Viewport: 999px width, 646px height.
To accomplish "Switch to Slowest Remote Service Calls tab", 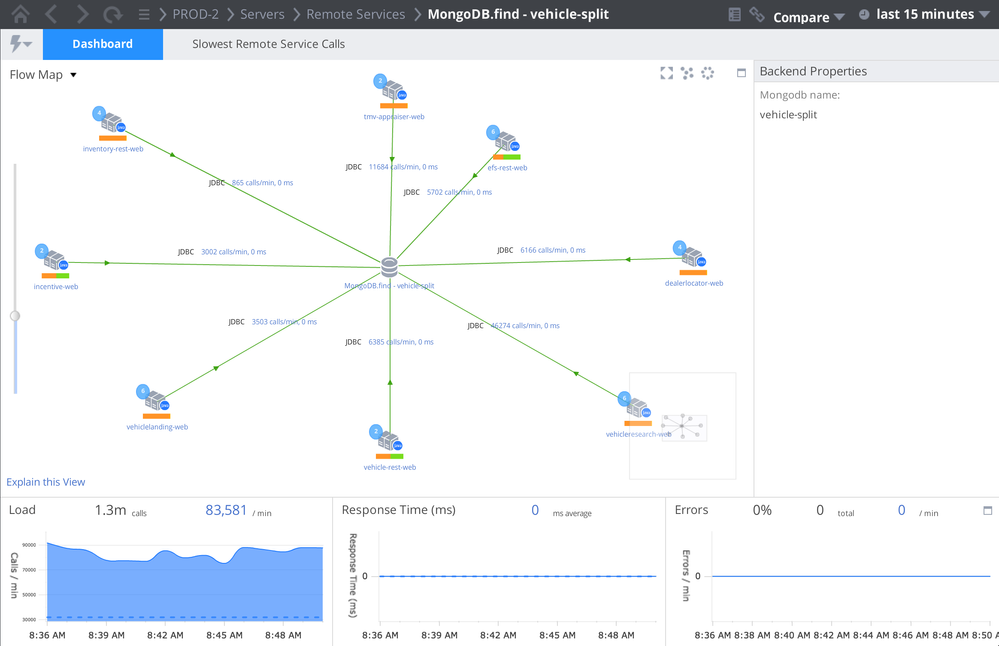I will (x=268, y=44).
